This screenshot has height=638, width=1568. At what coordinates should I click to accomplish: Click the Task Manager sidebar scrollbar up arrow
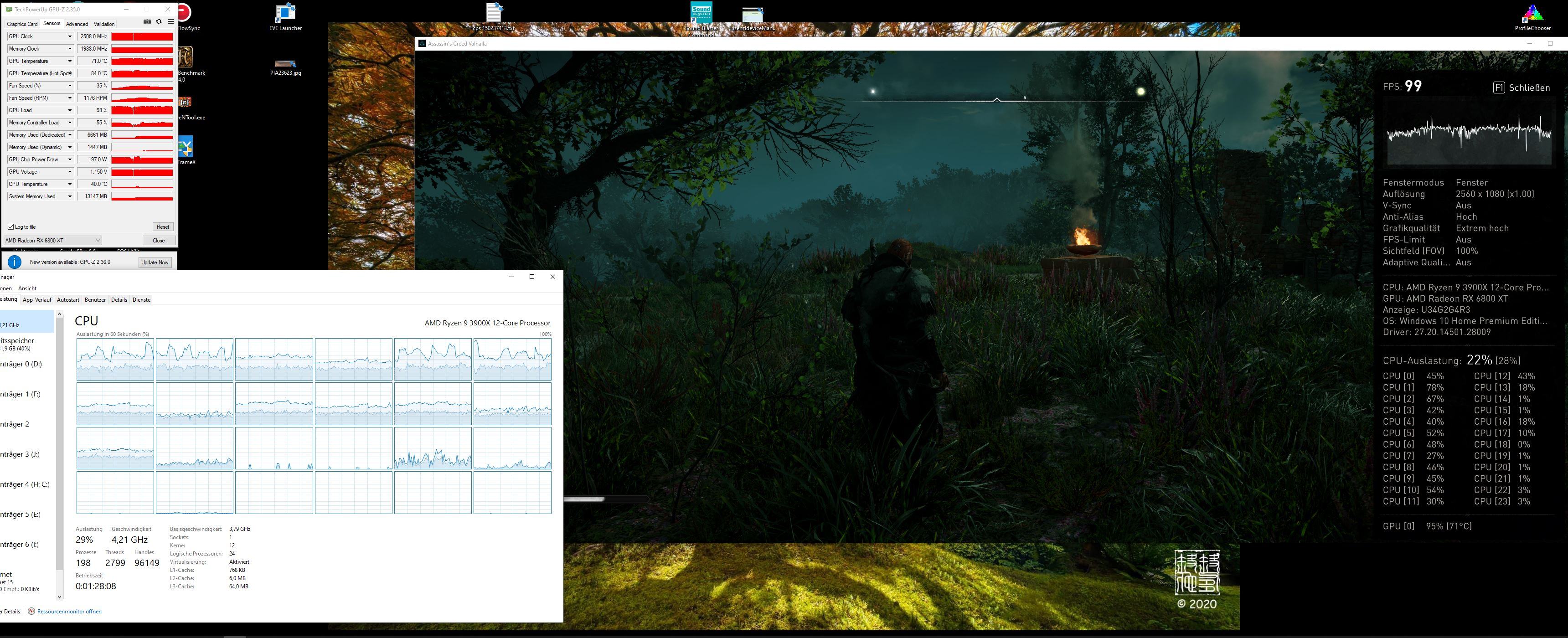[x=60, y=314]
